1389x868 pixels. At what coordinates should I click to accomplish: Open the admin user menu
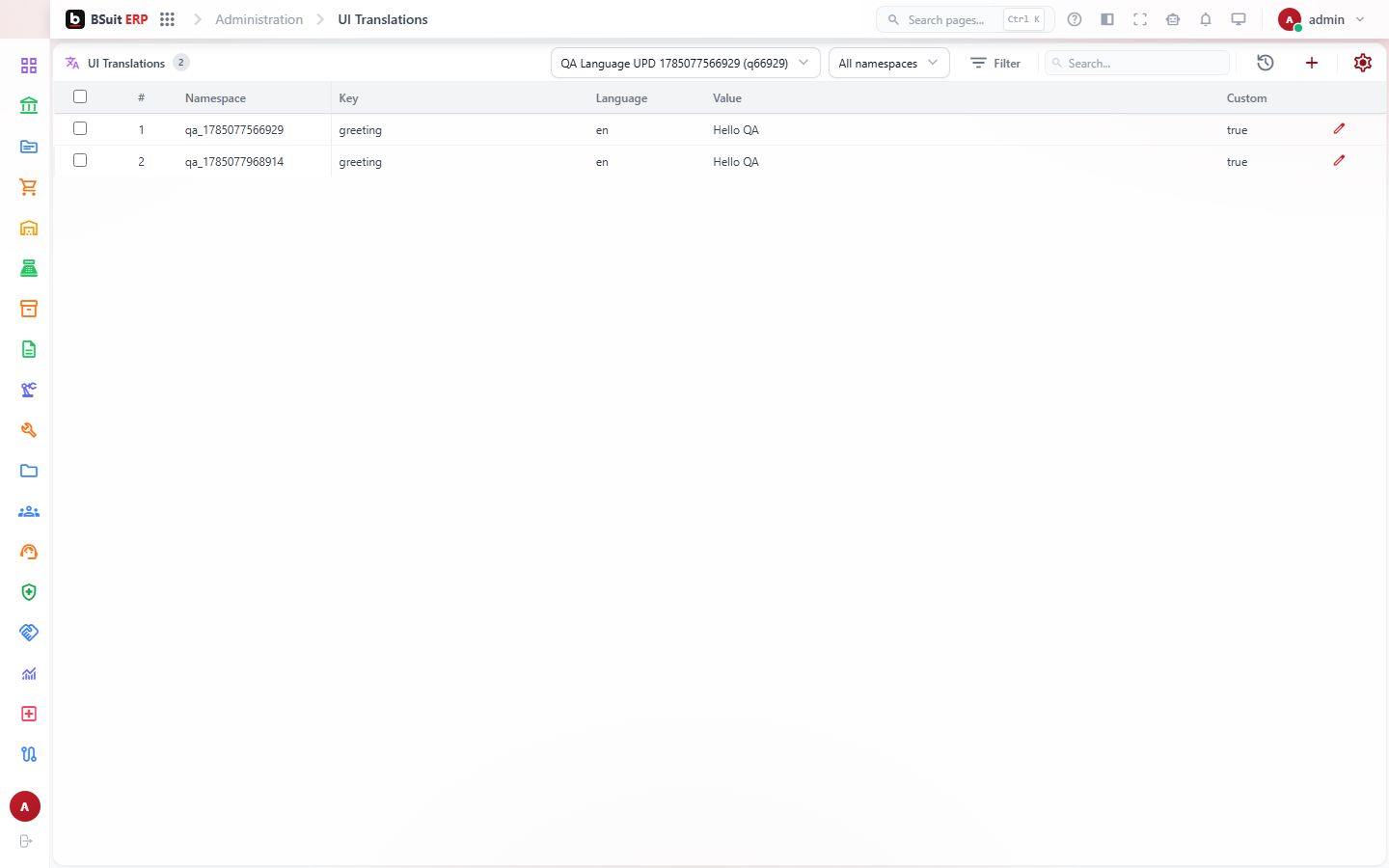pyautogui.click(x=1321, y=19)
